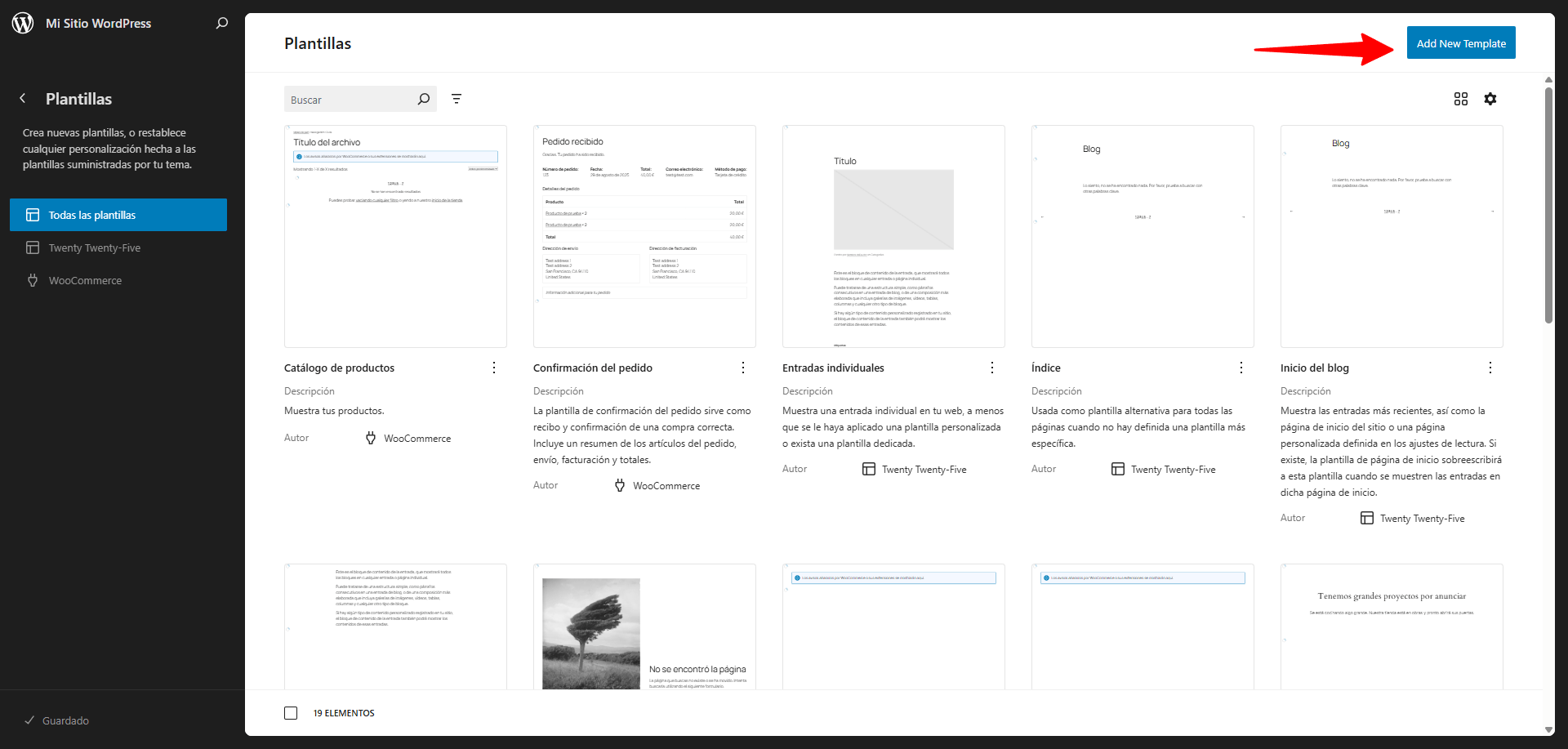
Task: Open view options gear icon
Action: (1490, 99)
